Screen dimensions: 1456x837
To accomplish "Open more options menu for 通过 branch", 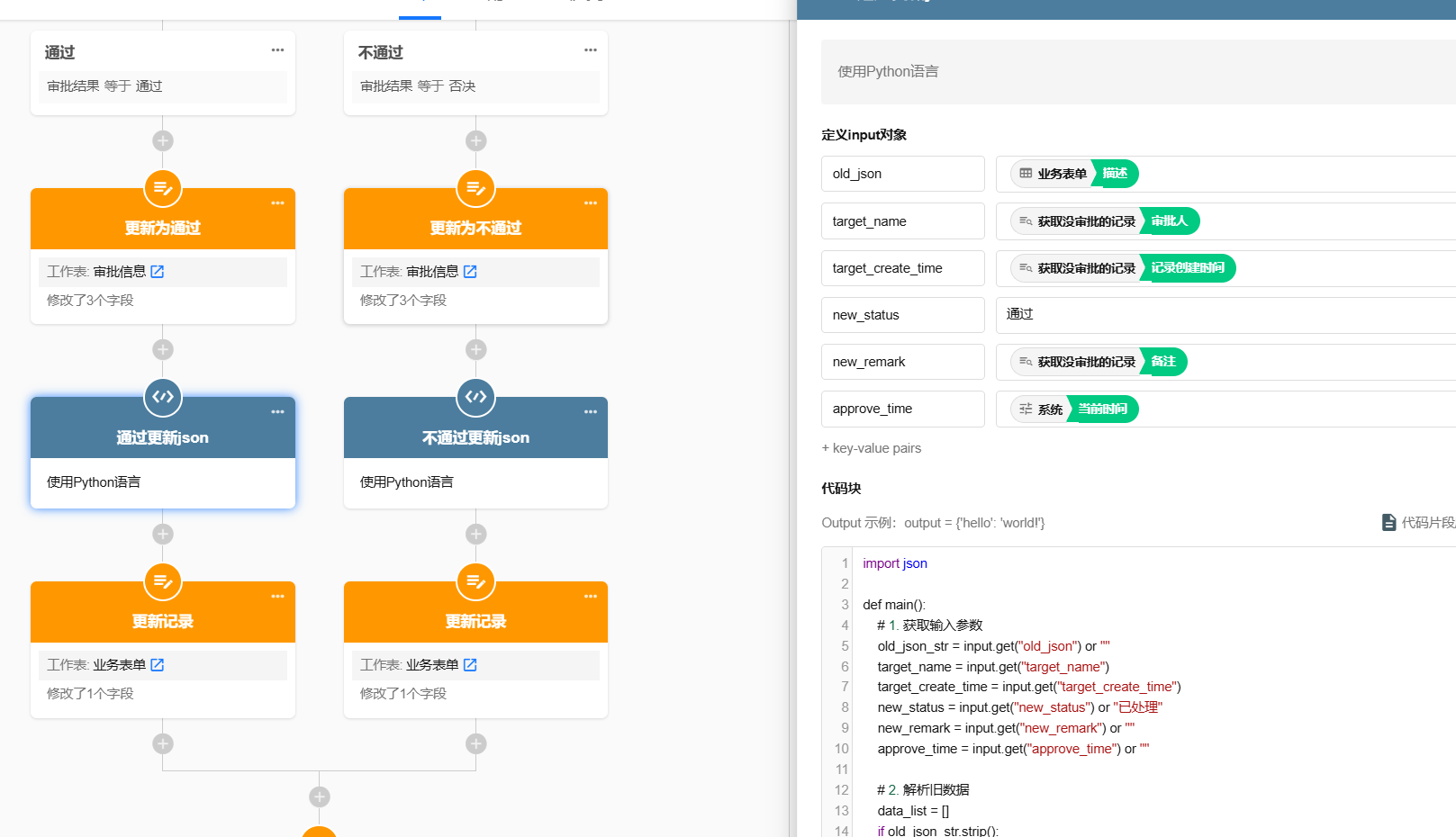I will (277, 50).
